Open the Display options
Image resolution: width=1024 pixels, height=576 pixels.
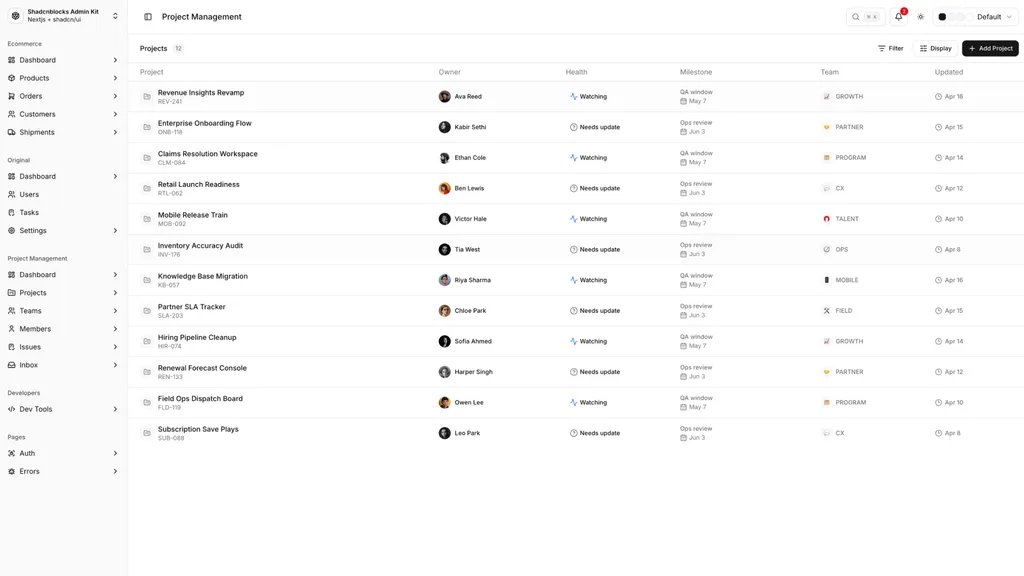coord(935,48)
